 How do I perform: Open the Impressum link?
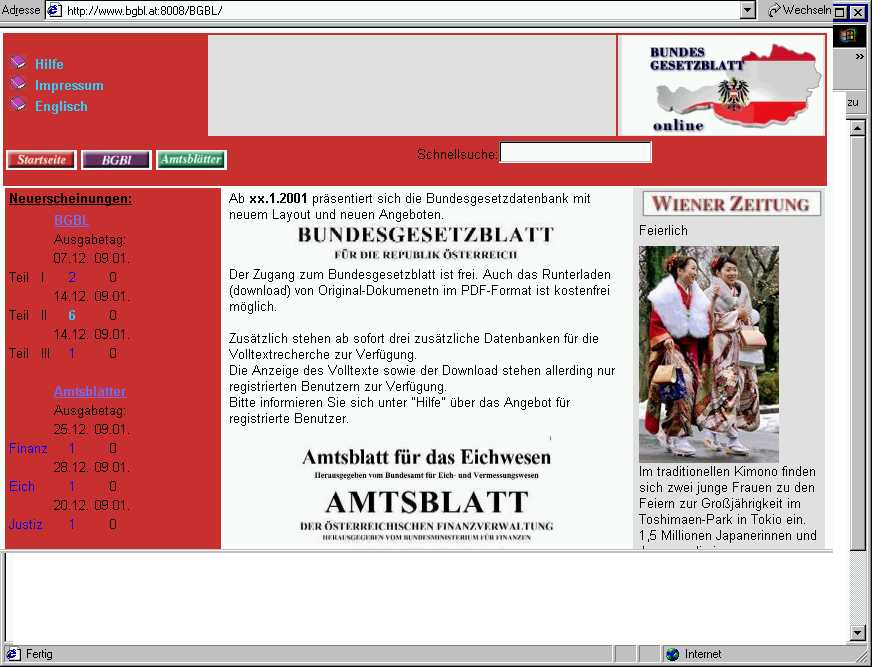click(x=70, y=86)
